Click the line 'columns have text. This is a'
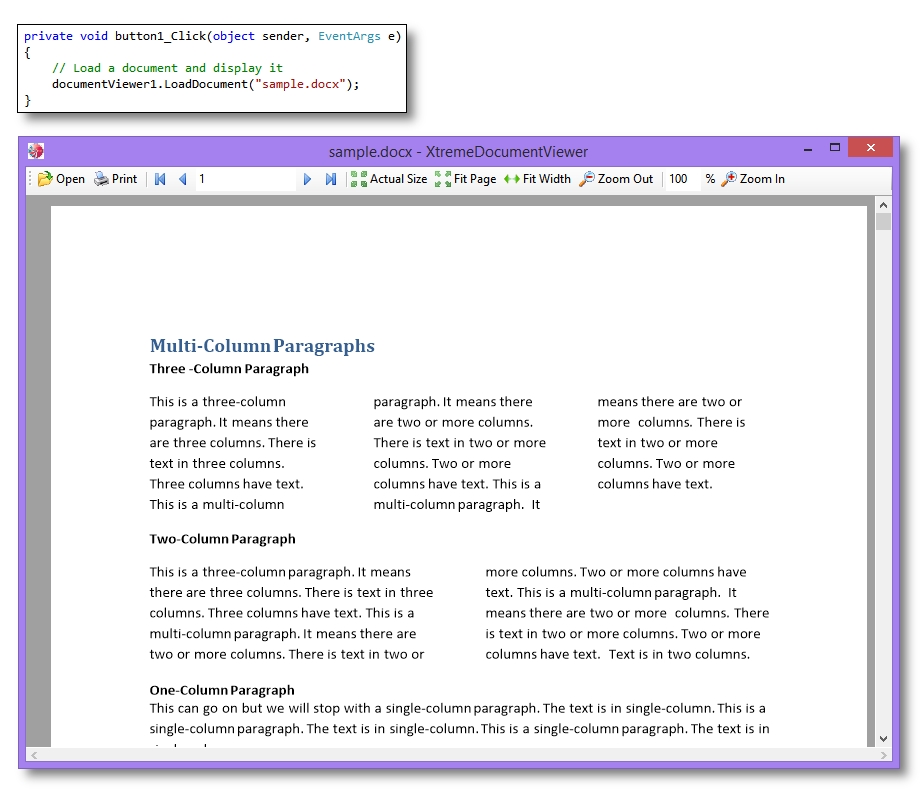 [x=457, y=484]
